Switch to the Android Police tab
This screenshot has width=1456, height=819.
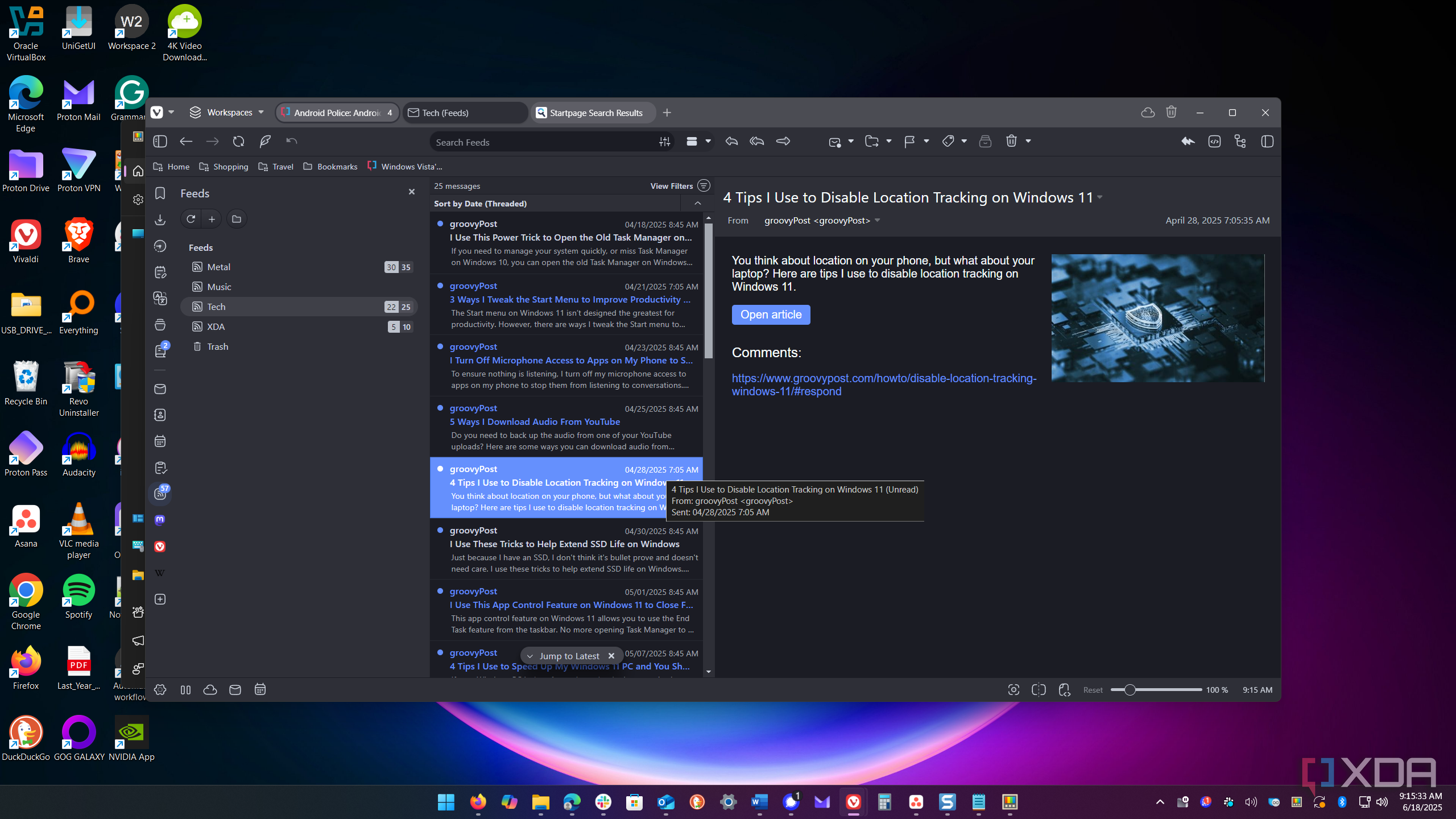(x=338, y=113)
